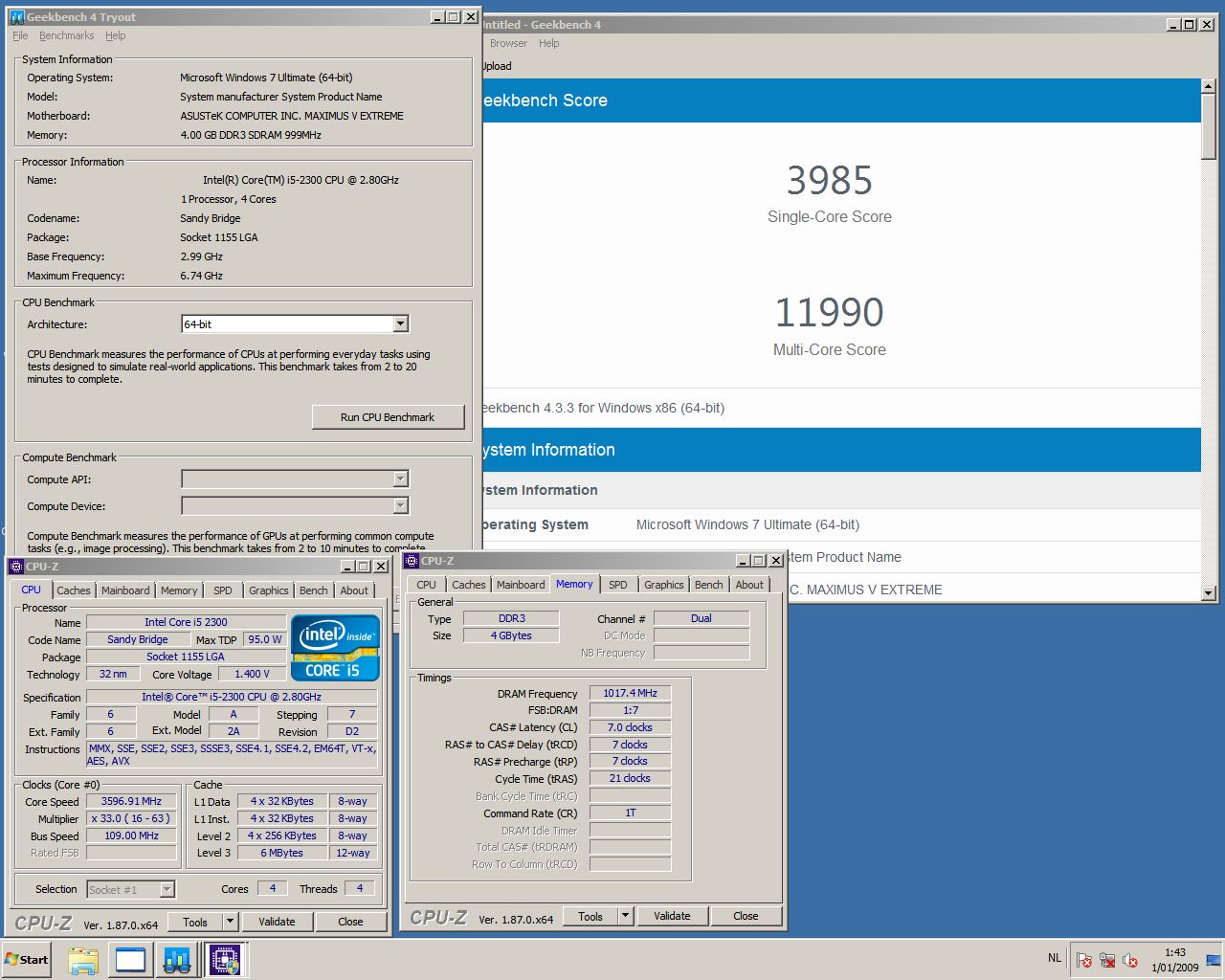Switch to Geekbench via taskbar icon

(x=177, y=960)
